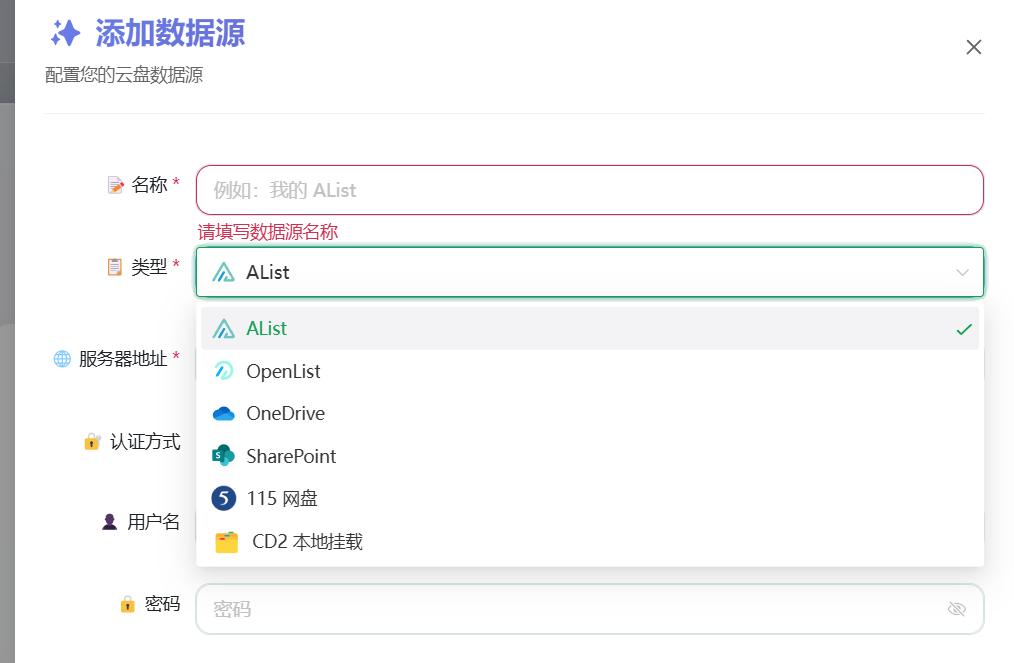Click the sparkle icon beside 添加数据源 title
The image size is (1014, 663).
point(64,33)
